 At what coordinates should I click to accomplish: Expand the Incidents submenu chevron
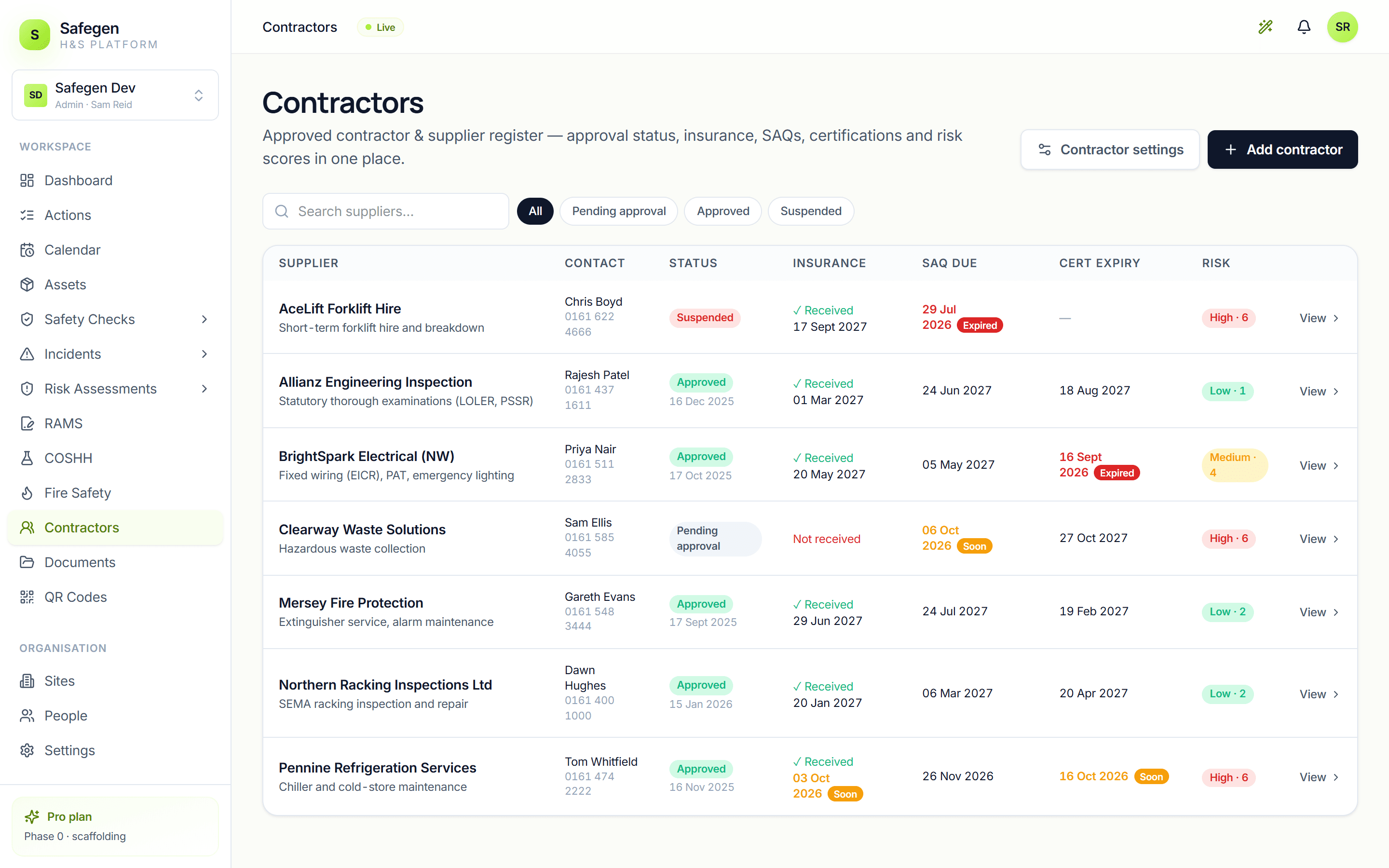[x=204, y=354]
